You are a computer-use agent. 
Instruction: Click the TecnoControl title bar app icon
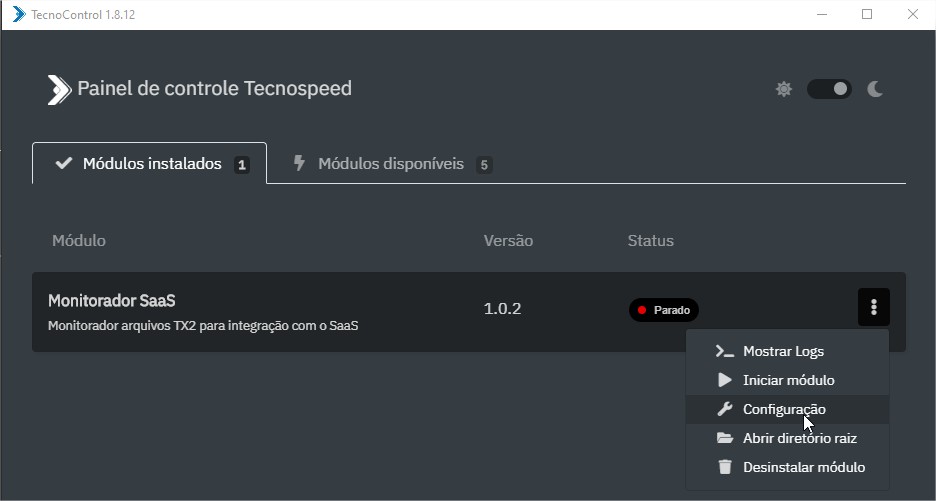[19, 14]
